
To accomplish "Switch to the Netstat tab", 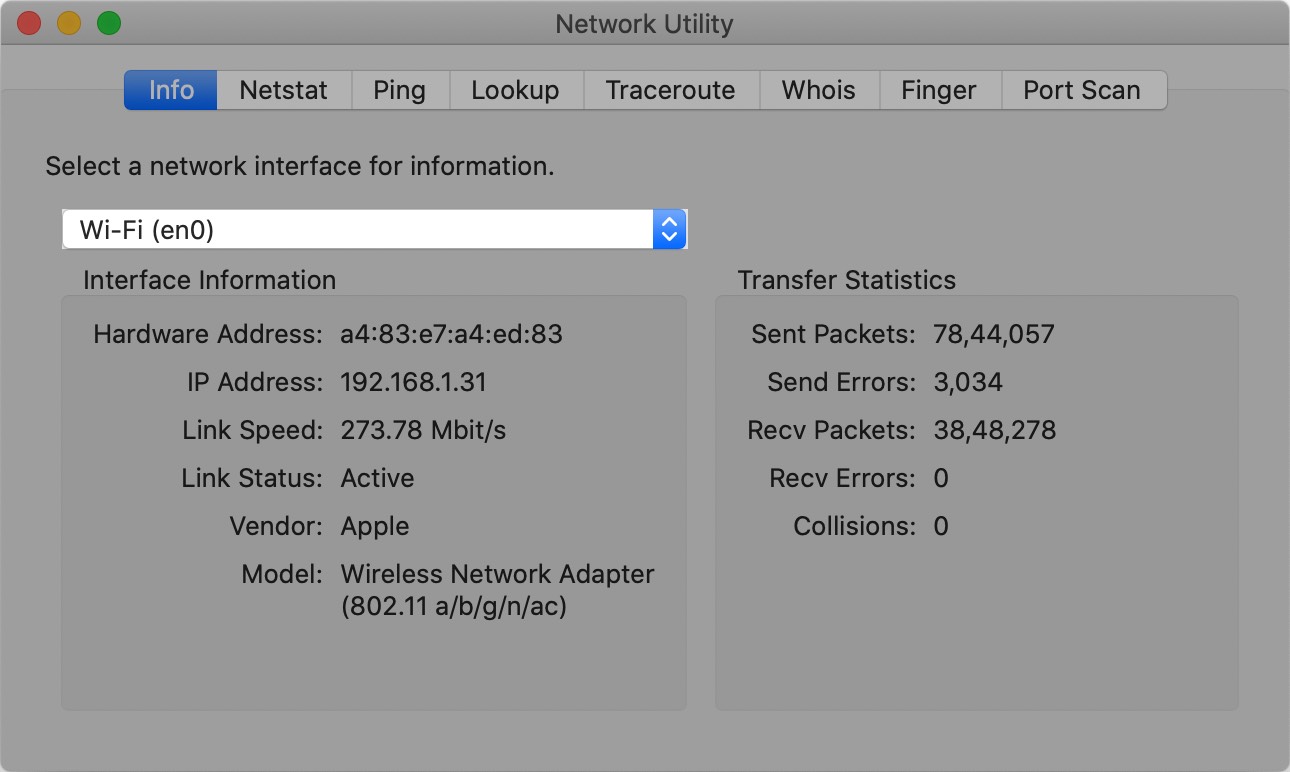I will pos(283,90).
